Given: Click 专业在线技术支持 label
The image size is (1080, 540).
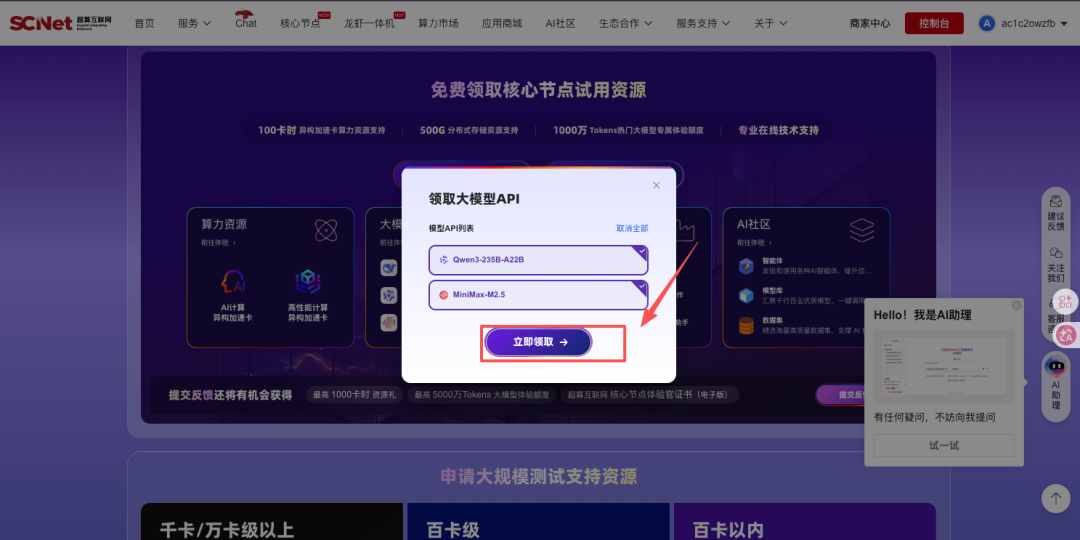Looking at the screenshot, I should (778, 130).
